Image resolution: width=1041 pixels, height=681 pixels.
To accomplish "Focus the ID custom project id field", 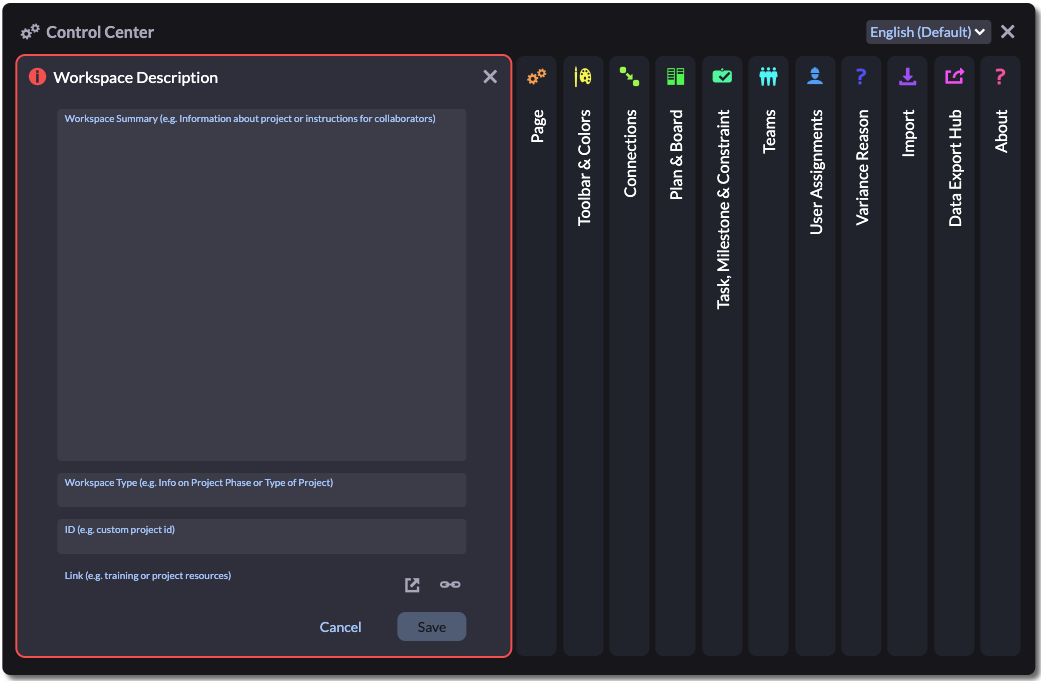I will pyautogui.click(x=262, y=536).
